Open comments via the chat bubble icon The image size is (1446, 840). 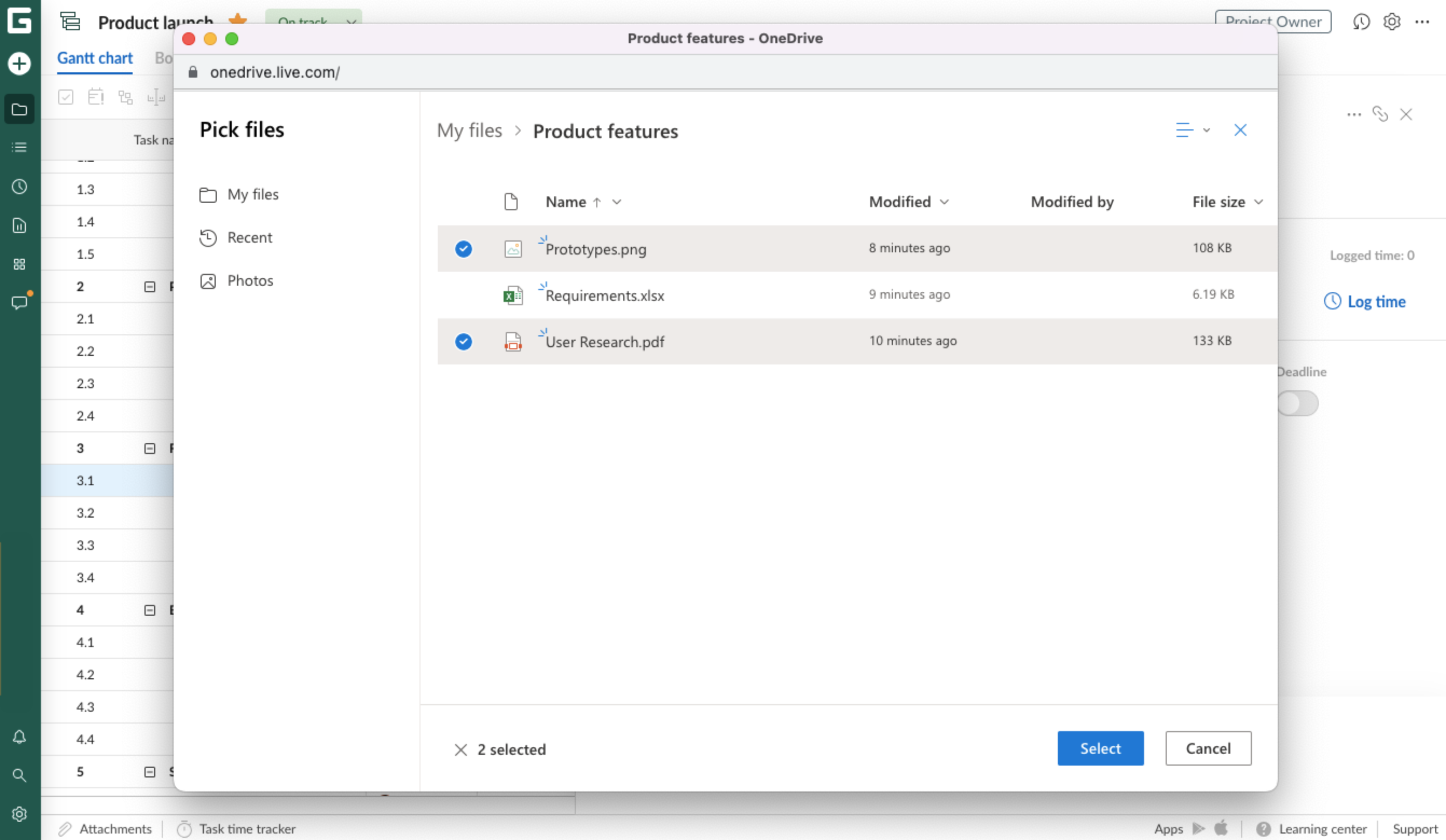19,303
